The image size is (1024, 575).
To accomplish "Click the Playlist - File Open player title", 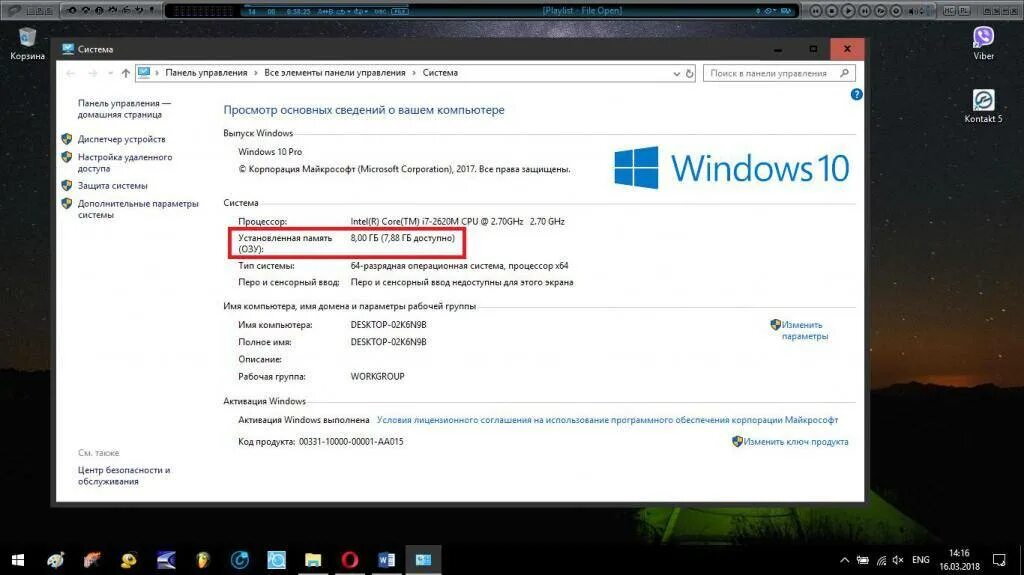I will 582,10.
